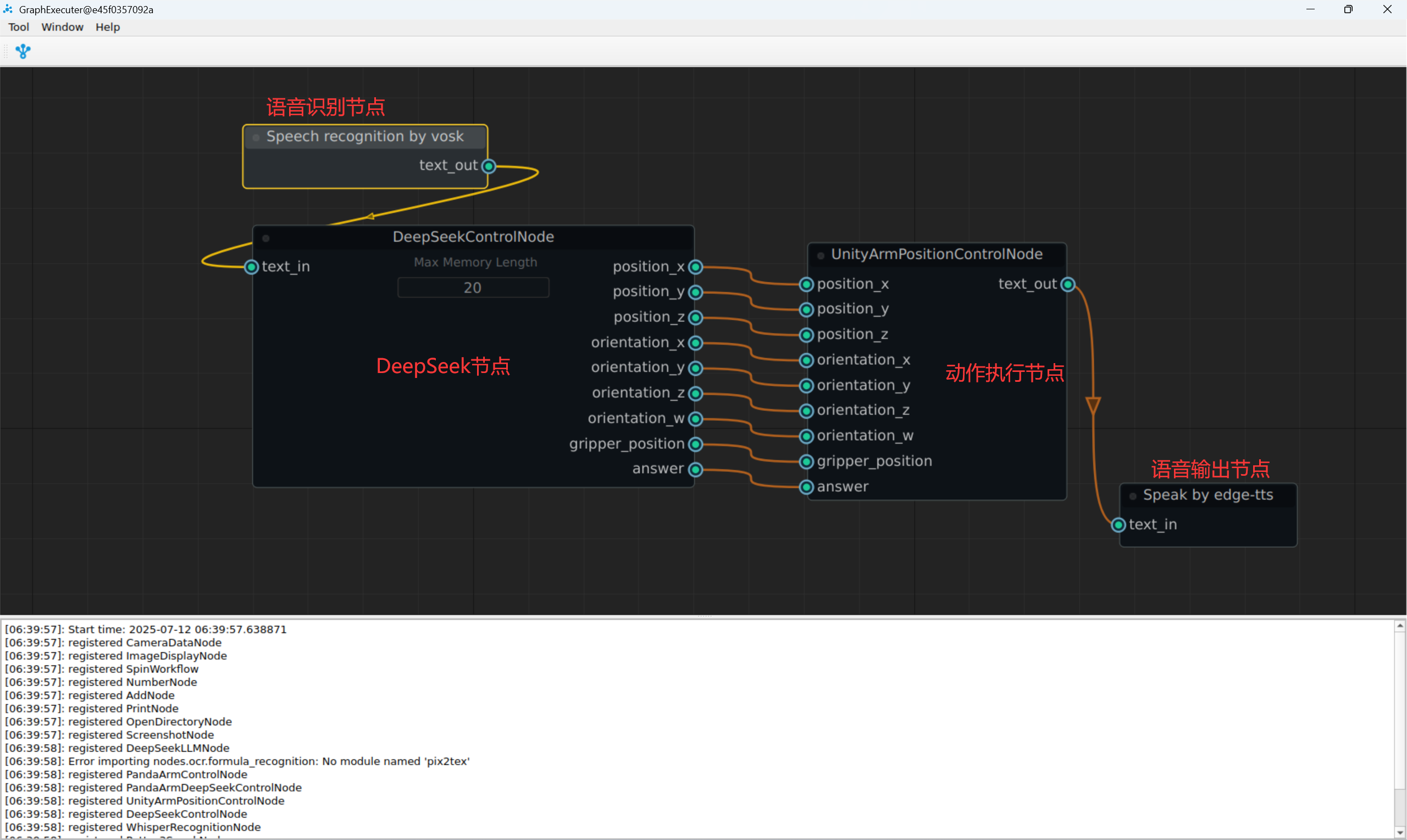Viewport: 1407px width, 840px height.
Task: Open the Help menu
Action: tap(108, 27)
